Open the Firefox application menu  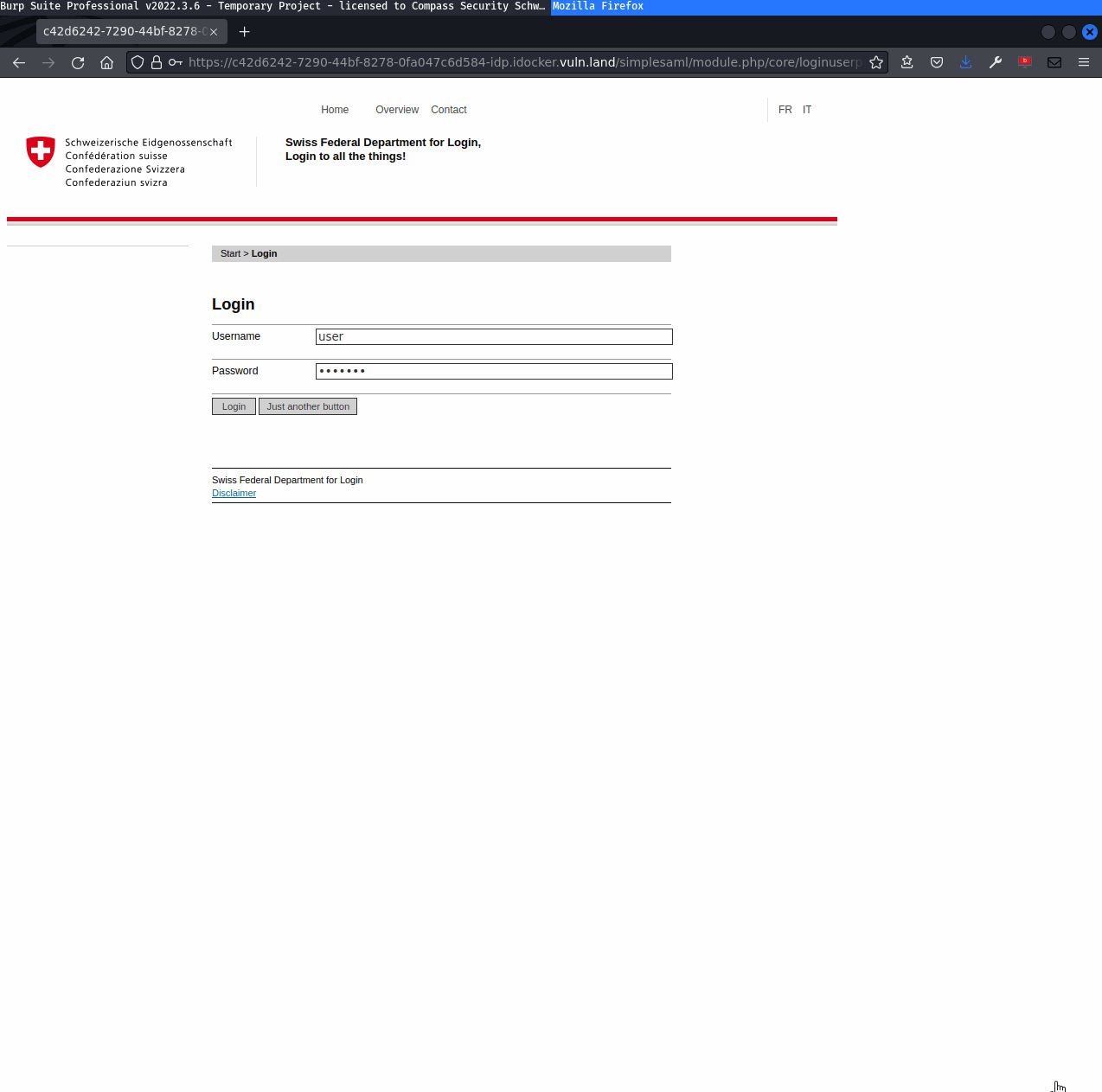point(1083,62)
